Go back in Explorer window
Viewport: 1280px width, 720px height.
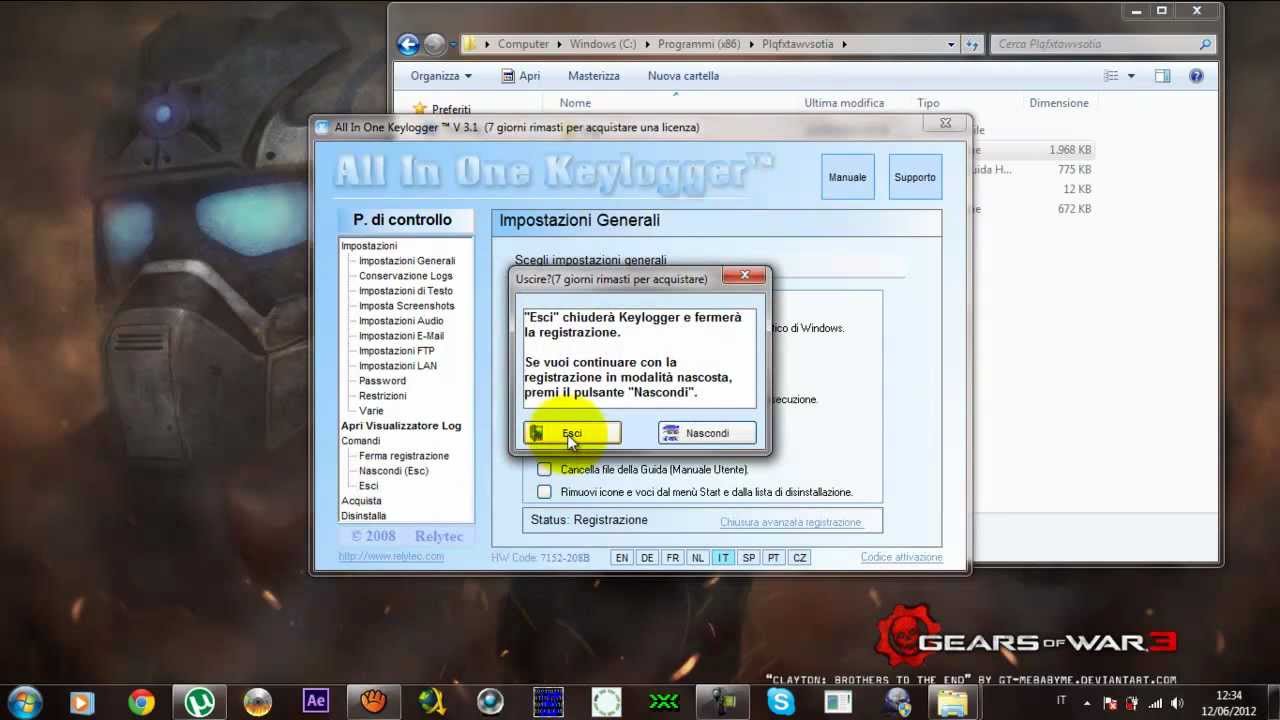click(408, 44)
